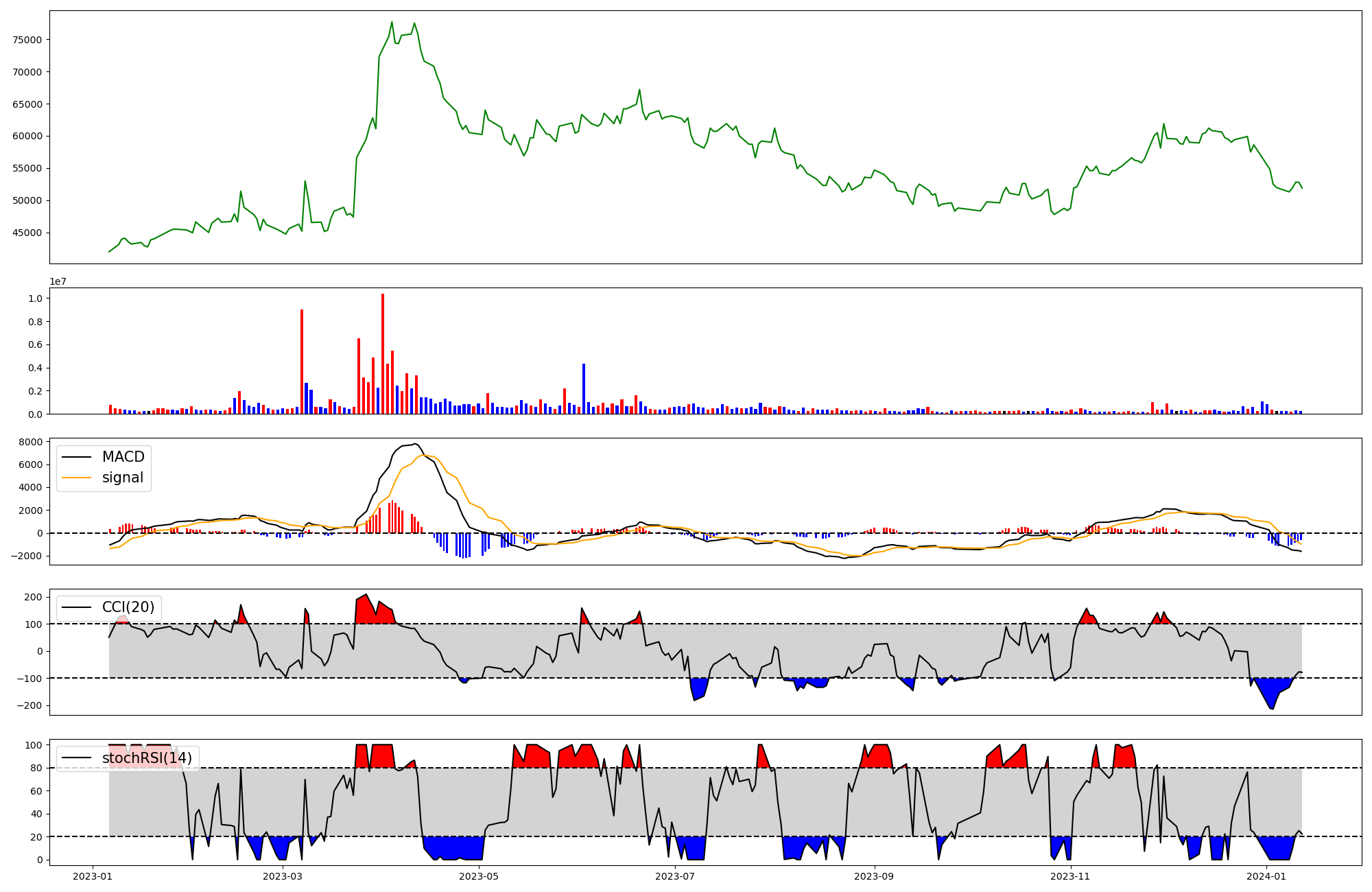Click the CCI(20) legend entry

click(x=128, y=607)
